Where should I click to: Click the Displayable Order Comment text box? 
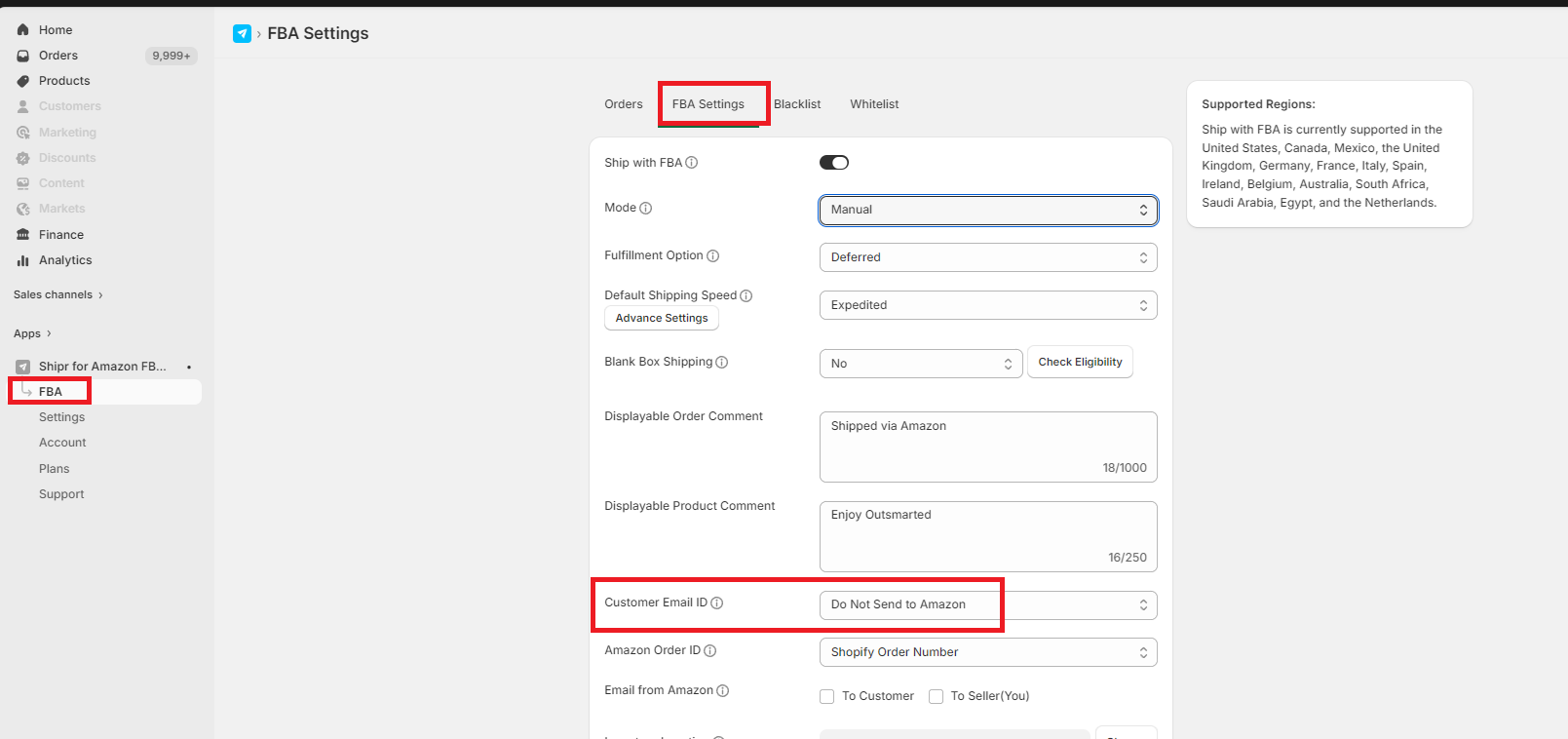(x=987, y=447)
